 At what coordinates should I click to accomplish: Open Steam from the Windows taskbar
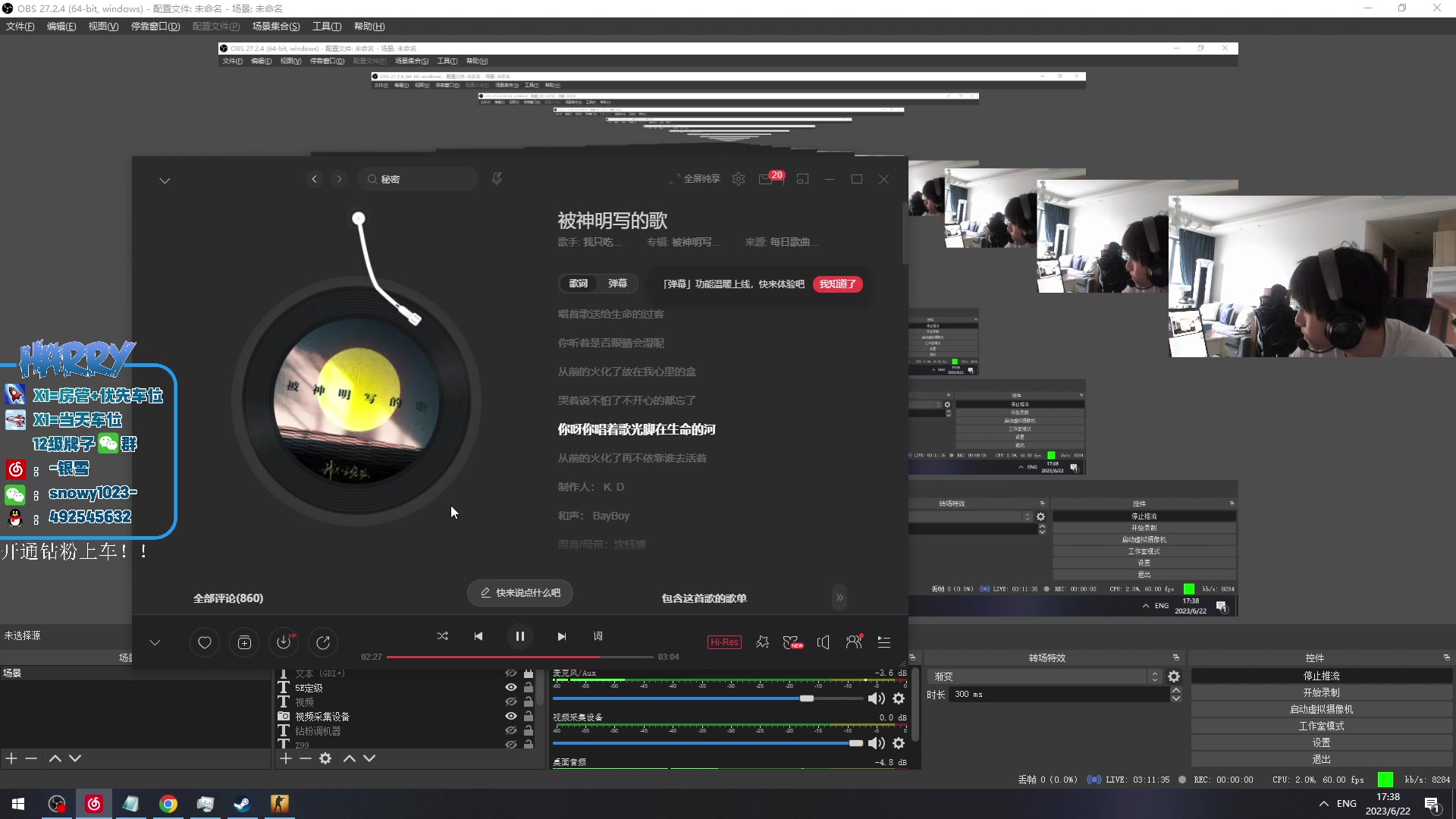[x=243, y=804]
